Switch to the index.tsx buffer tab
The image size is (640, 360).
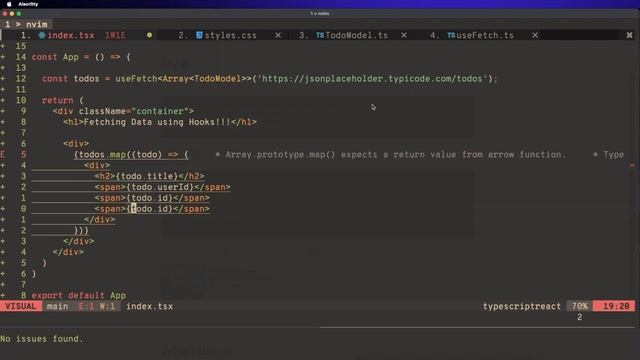pyautogui.click(x=71, y=36)
